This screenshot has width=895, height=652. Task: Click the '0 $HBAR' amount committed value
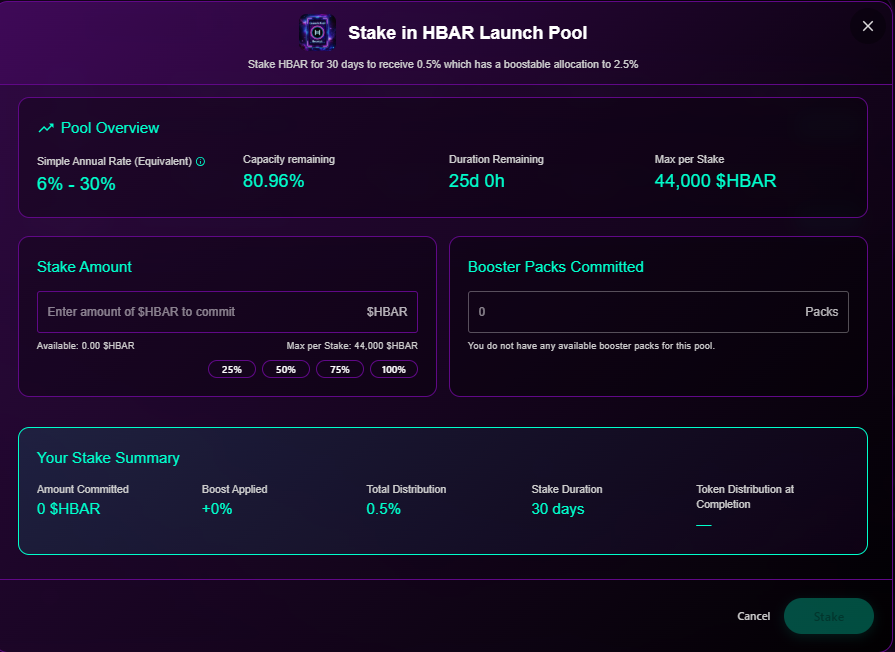68,509
